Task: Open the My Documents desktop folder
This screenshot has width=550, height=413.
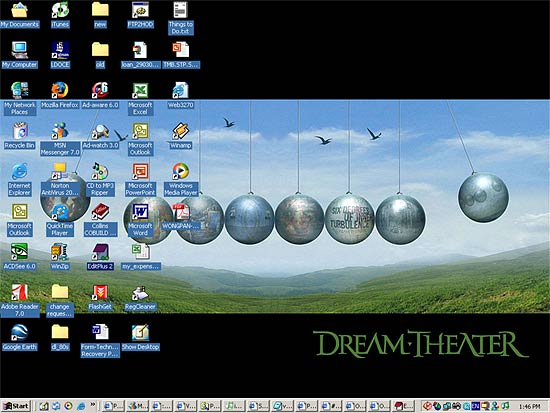Action: click(x=20, y=15)
